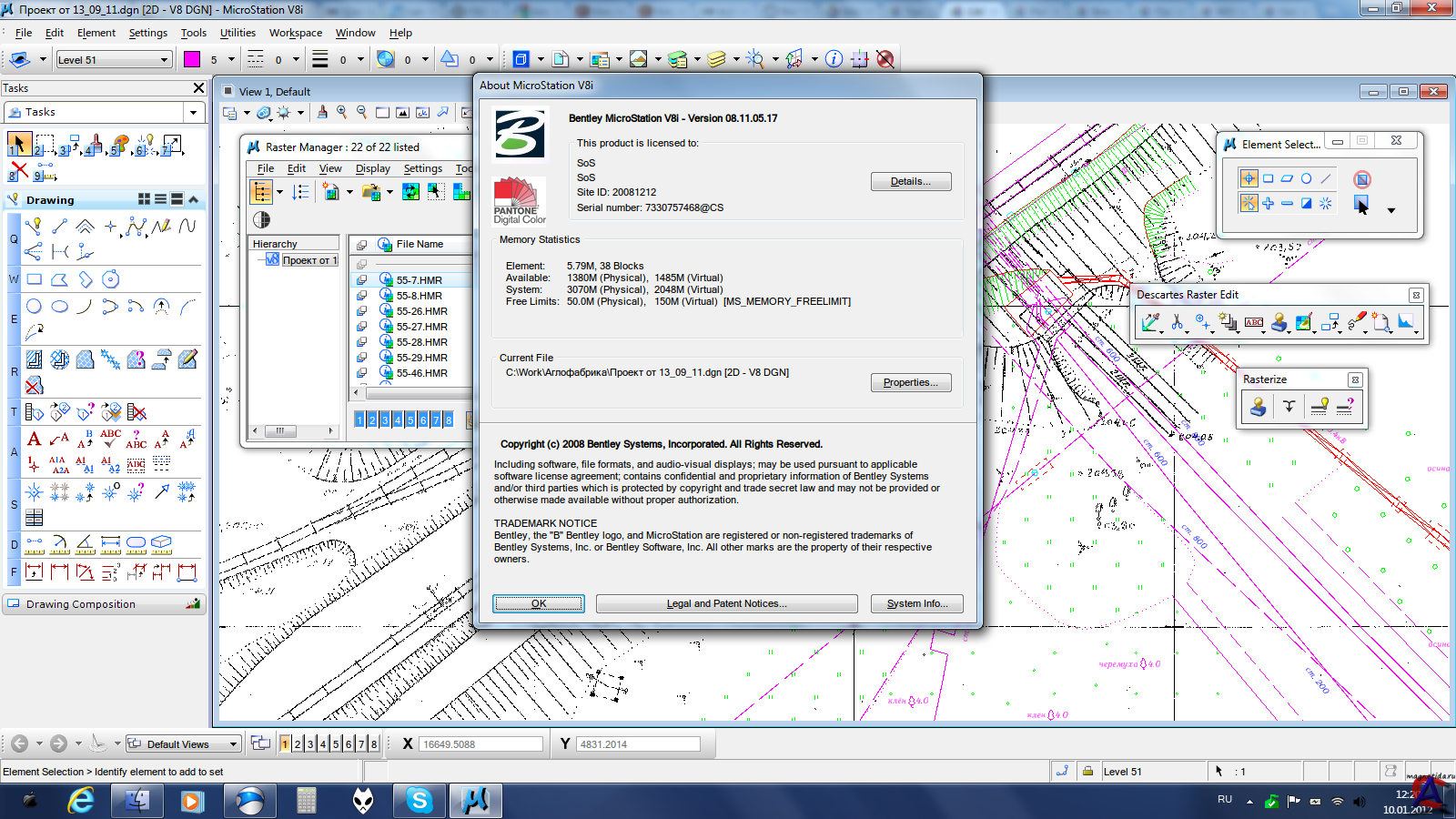Toggle view 3 button in bottom view group

(310, 744)
